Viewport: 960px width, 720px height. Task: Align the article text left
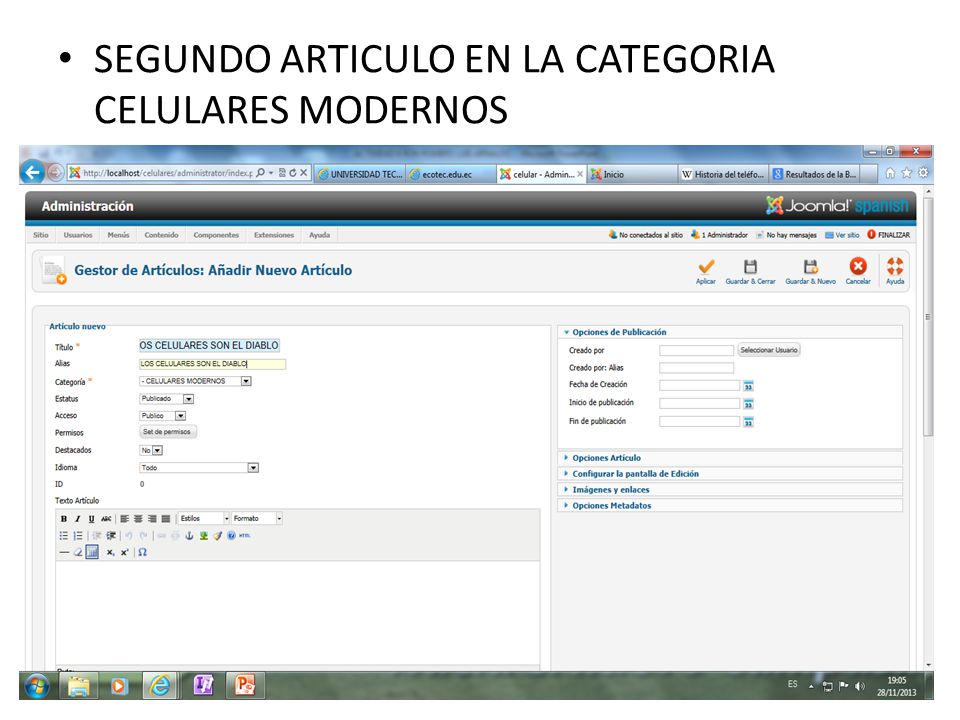(124, 519)
